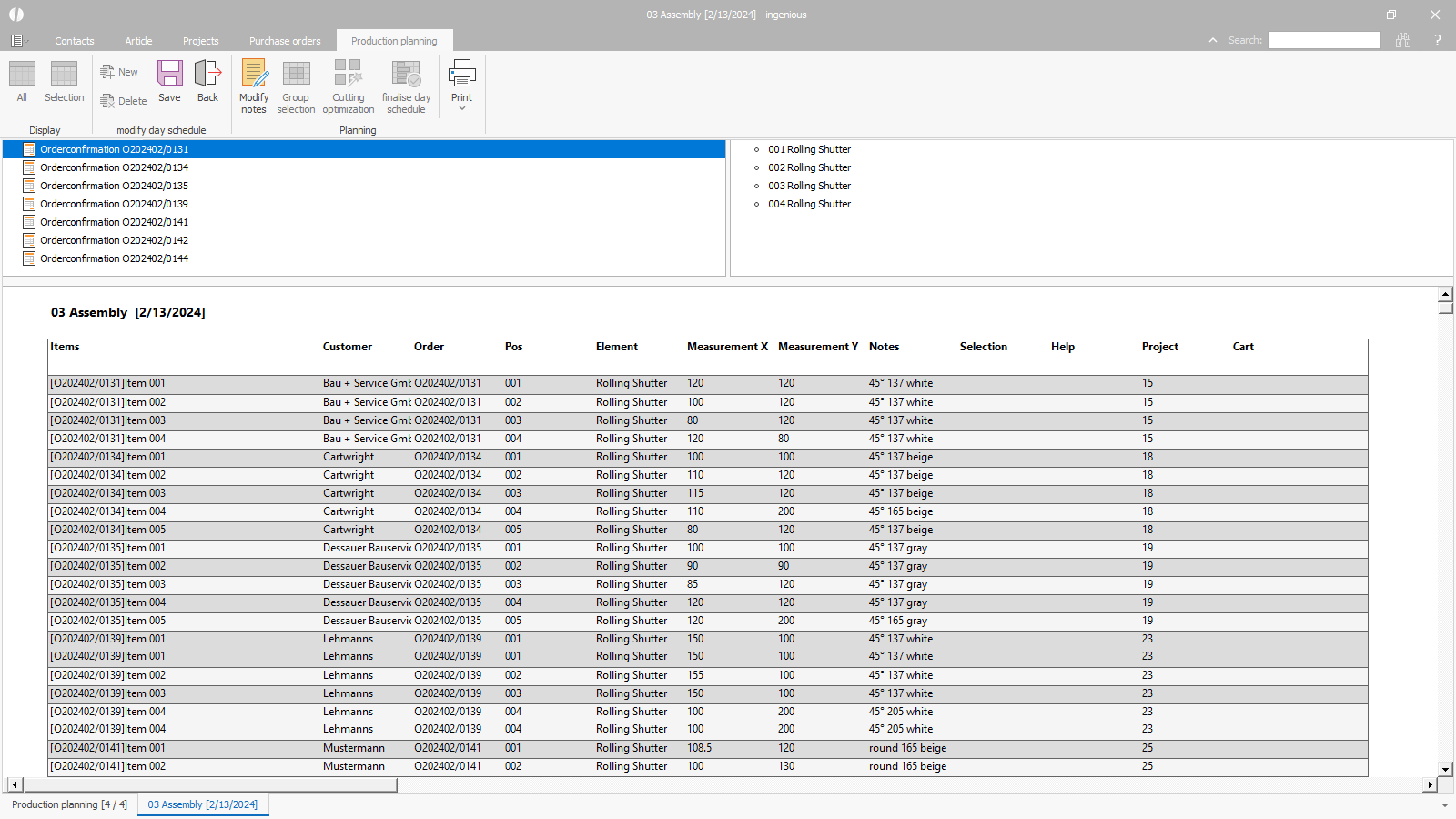The image size is (1456, 819).
Task: Open the Modify notes tool
Action: (254, 86)
